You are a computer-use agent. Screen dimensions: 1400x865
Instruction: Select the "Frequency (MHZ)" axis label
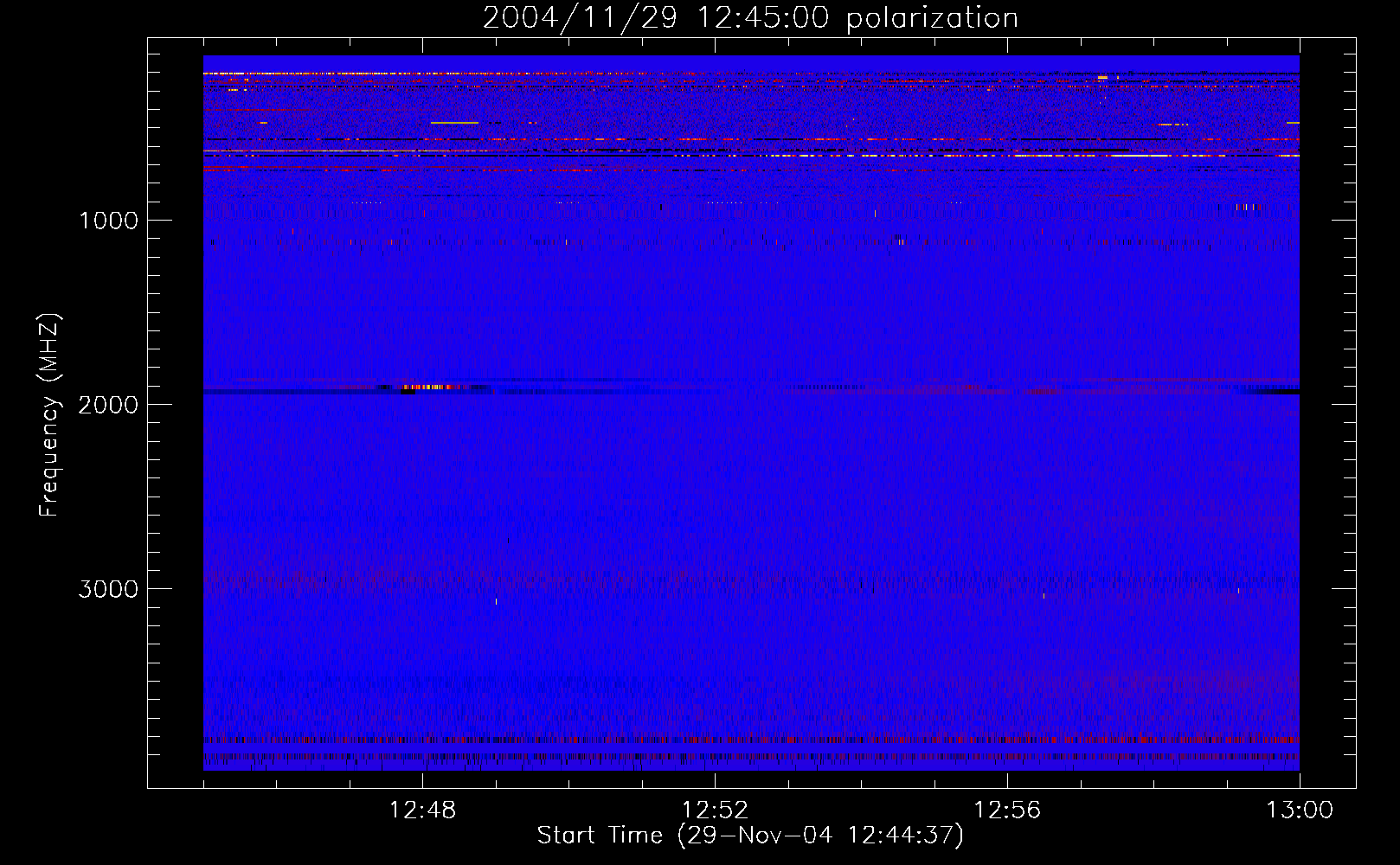50,415
